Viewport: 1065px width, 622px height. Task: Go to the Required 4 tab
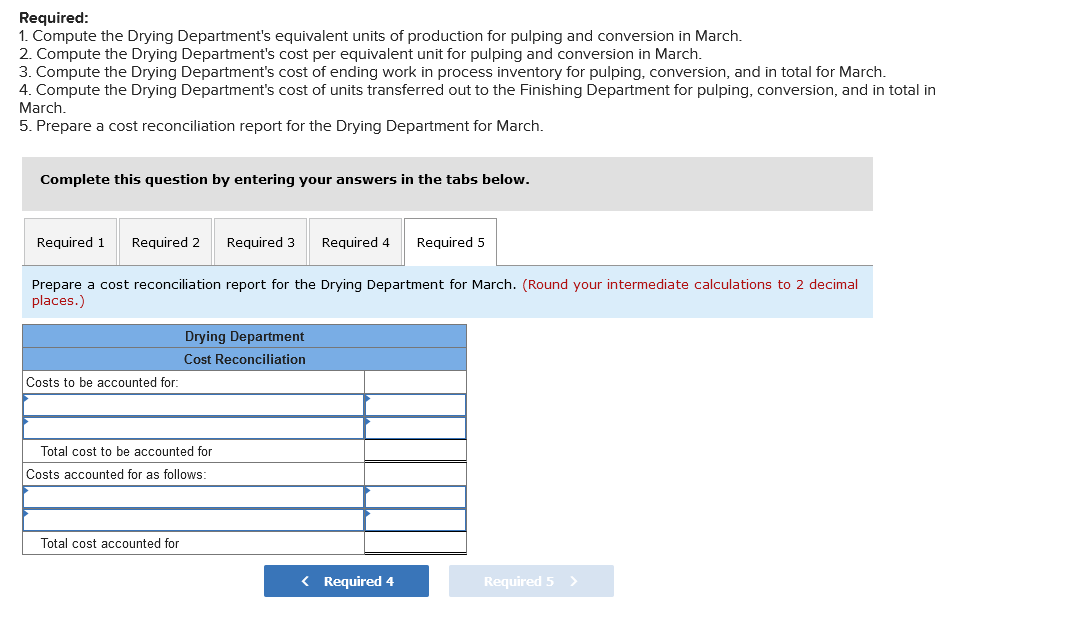355,243
